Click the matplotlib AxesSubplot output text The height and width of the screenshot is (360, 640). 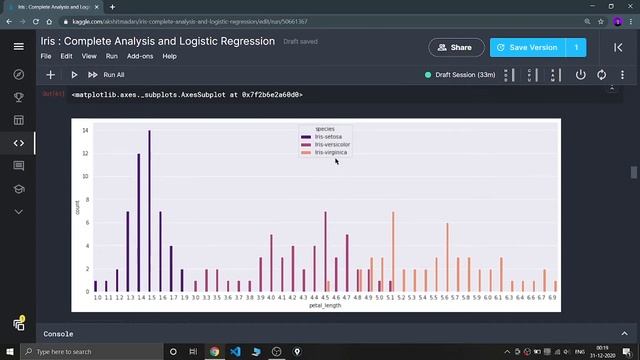(x=187, y=95)
